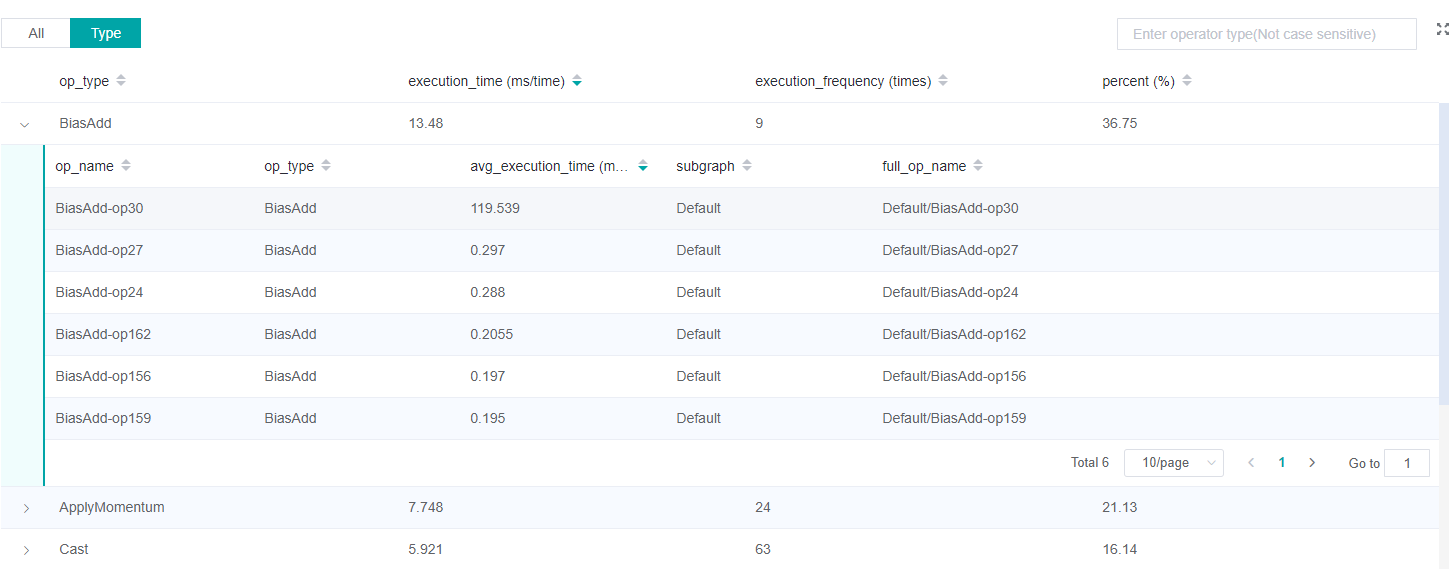This screenshot has width=1452, height=569.
Task: Go to previous page of results
Action: point(1251,463)
